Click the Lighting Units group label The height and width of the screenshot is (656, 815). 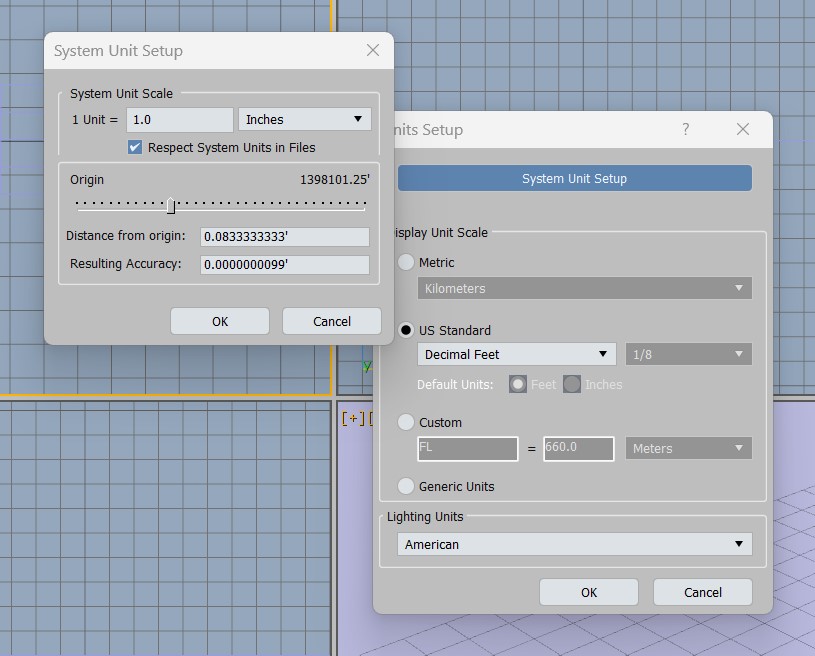(x=425, y=517)
